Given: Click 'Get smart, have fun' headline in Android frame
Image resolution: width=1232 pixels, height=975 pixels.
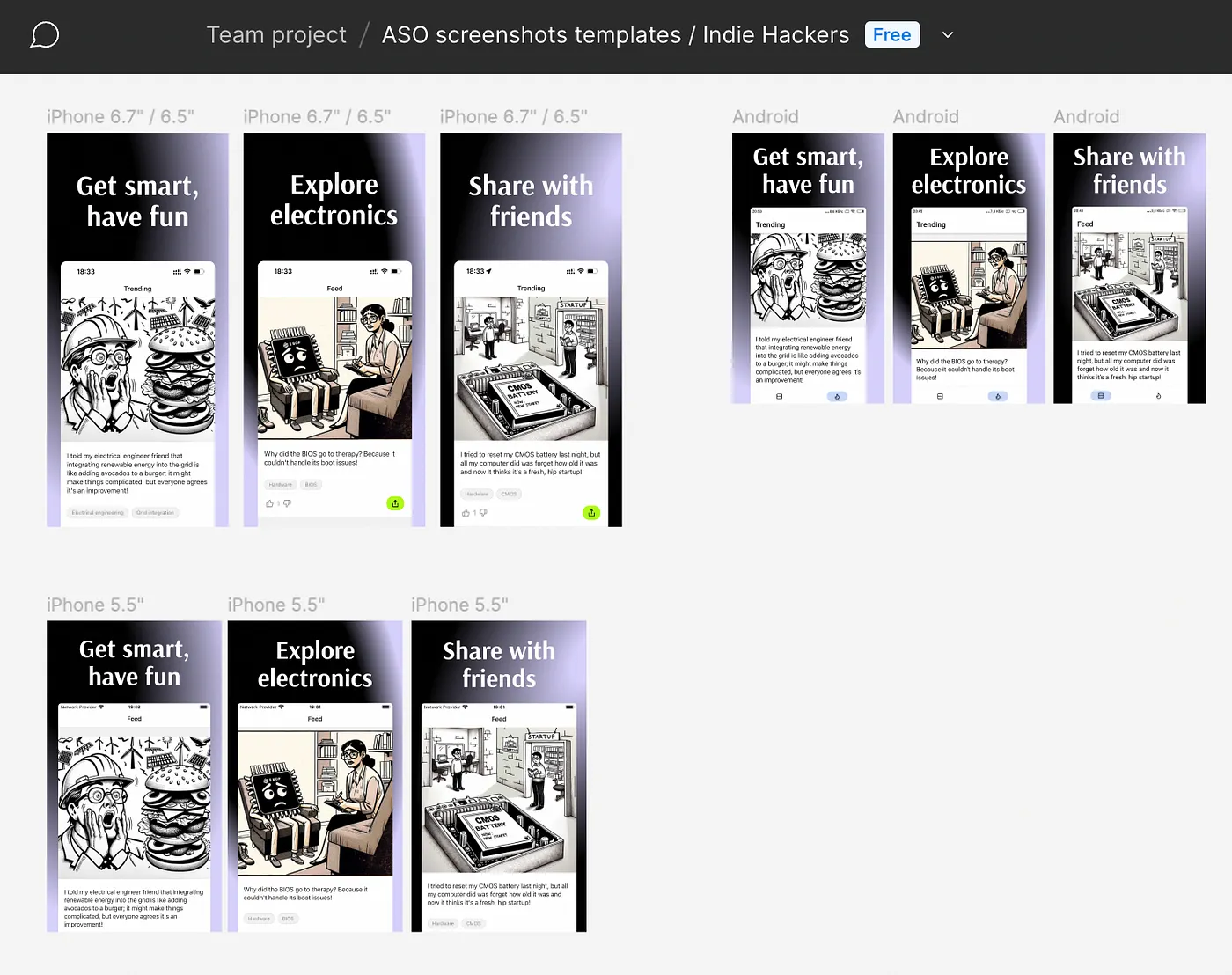Looking at the screenshot, I should point(808,171).
